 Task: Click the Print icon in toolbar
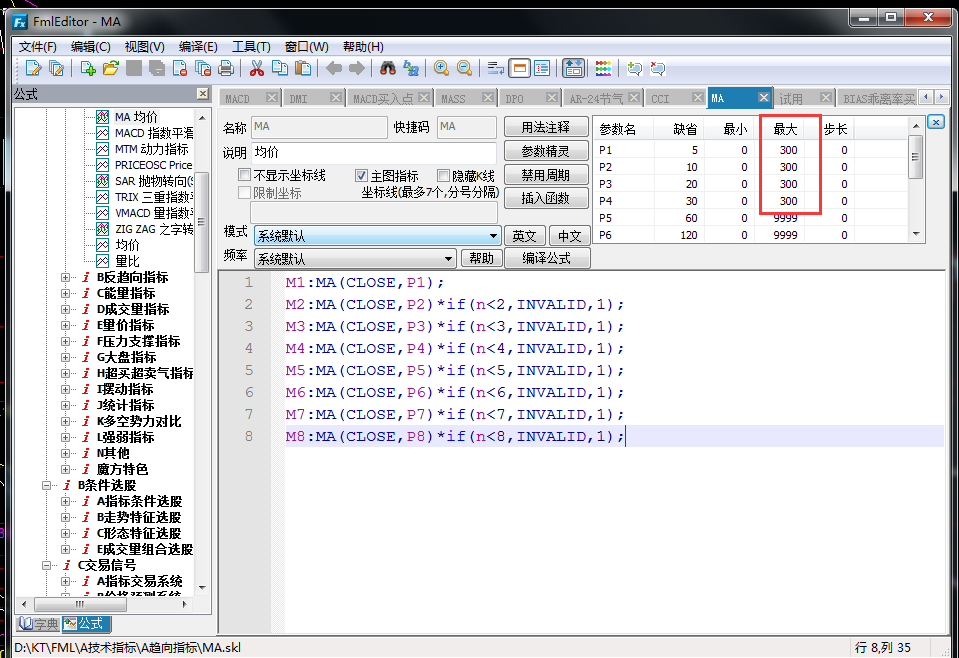226,68
